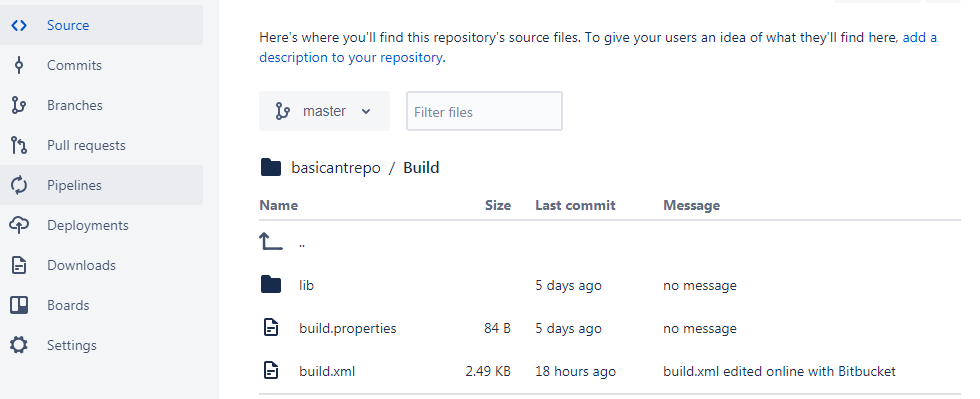Open the Source code icon in sidebar
980x399 pixels.
[19, 26]
